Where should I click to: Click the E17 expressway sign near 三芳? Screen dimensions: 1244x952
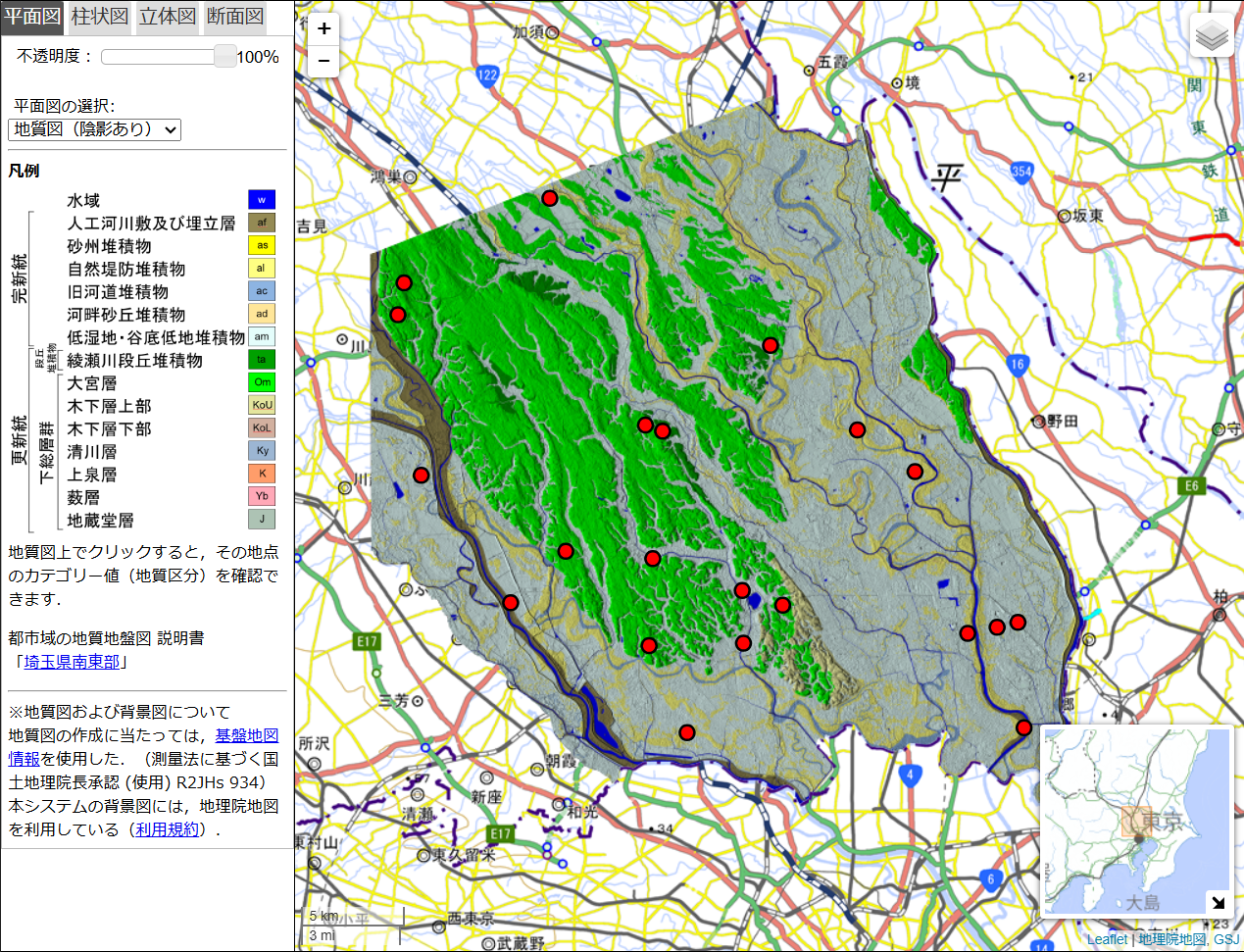367,641
